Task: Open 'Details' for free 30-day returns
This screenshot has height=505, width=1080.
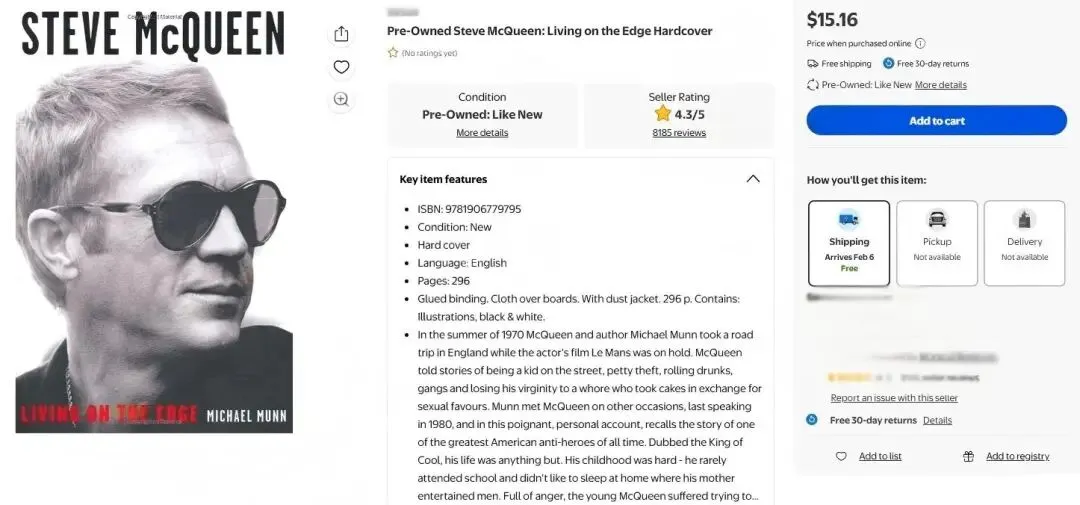Action: pos(937,420)
